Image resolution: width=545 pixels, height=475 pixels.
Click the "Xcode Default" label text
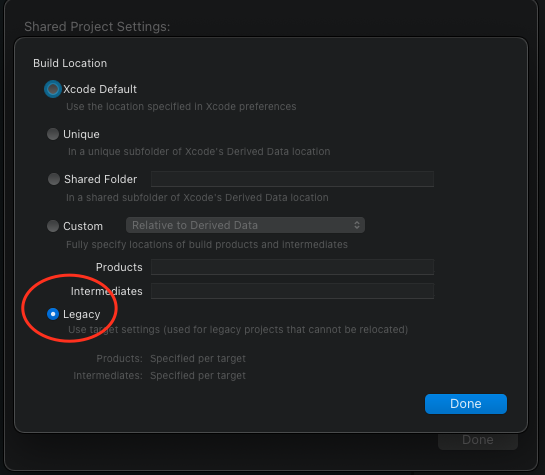(x=100, y=89)
